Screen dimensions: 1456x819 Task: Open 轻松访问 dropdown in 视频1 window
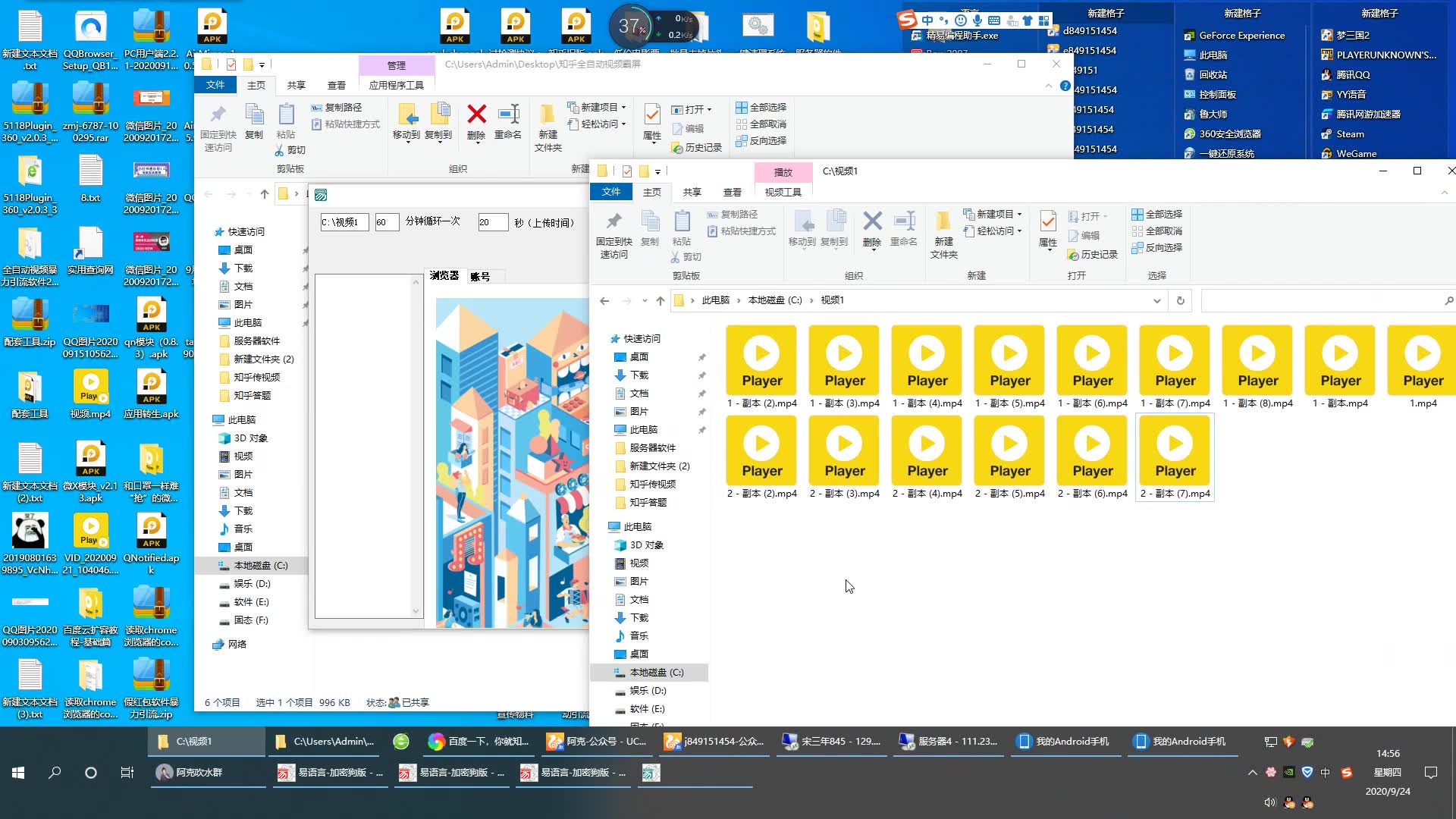point(993,231)
